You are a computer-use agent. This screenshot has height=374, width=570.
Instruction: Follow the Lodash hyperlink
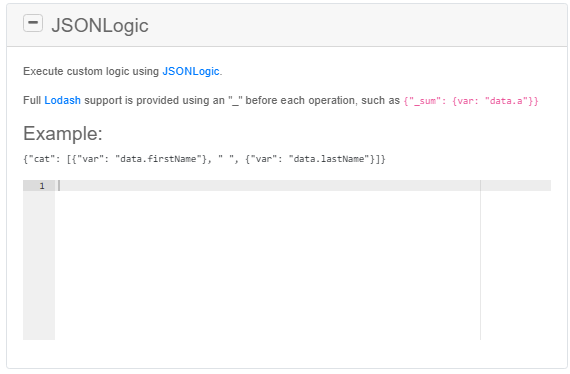63,100
